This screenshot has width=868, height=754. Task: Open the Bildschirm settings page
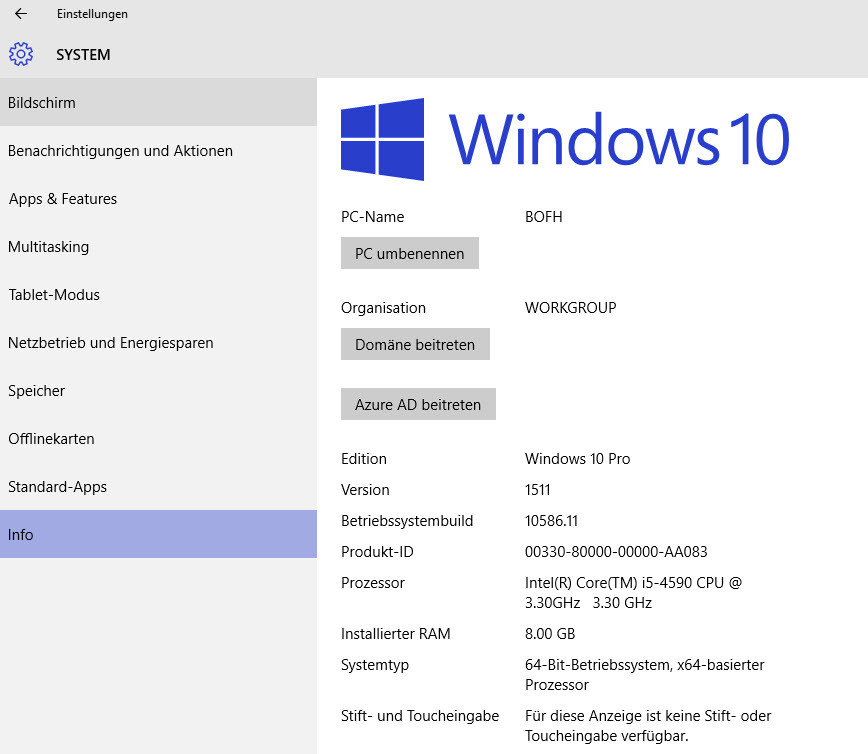tap(158, 102)
